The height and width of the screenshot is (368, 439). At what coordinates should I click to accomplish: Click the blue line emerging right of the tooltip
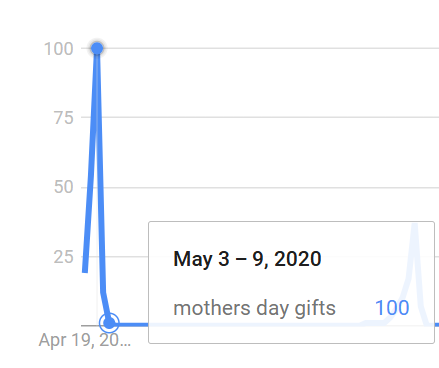click(437, 324)
